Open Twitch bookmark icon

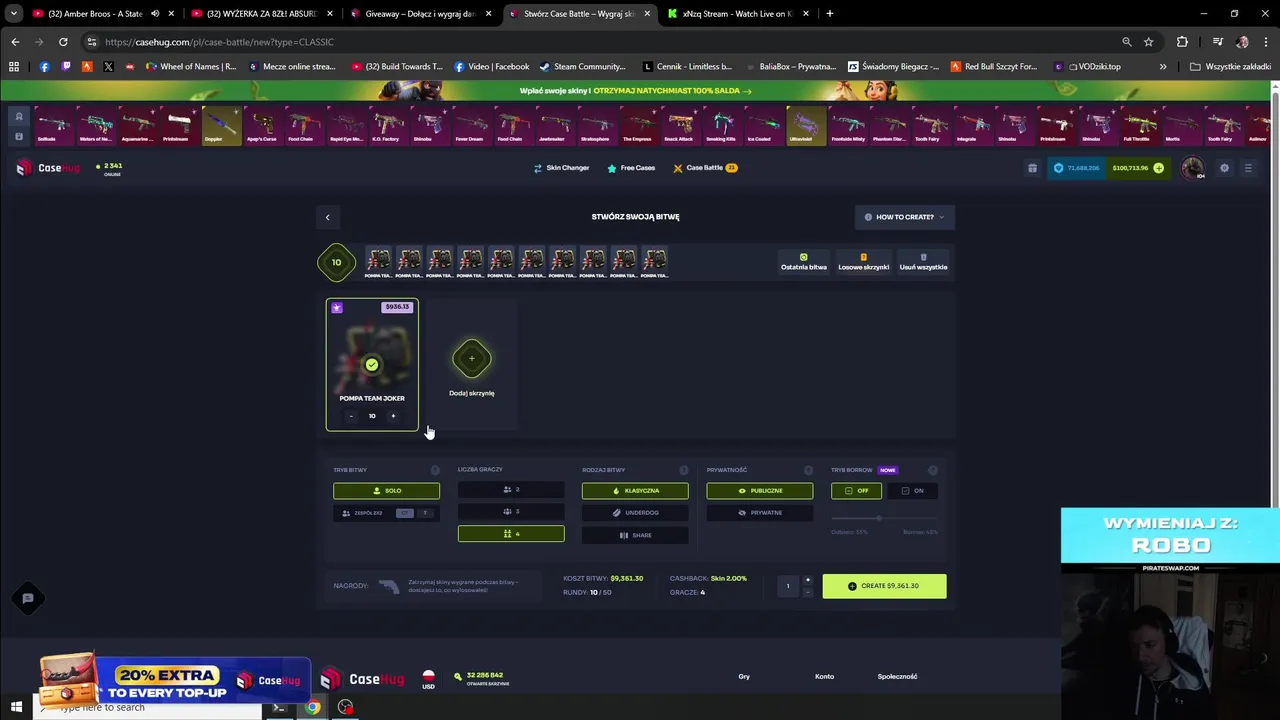[x=66, y=67]
